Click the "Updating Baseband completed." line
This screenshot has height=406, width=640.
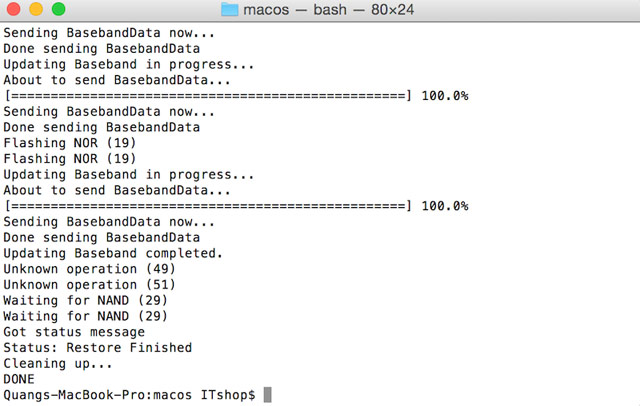(x=113, y=253)
